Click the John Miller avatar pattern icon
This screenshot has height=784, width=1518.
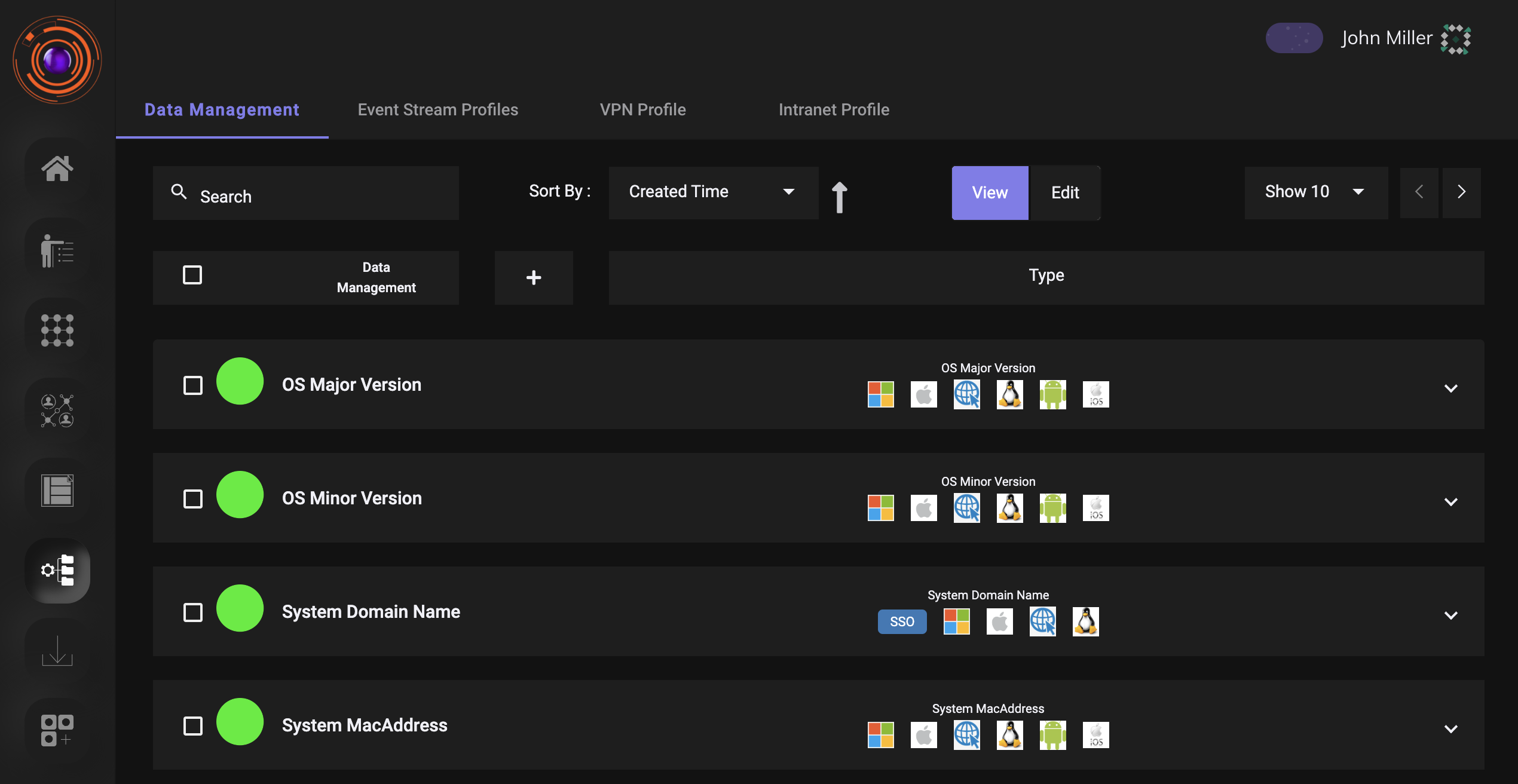coord(1456,39)
